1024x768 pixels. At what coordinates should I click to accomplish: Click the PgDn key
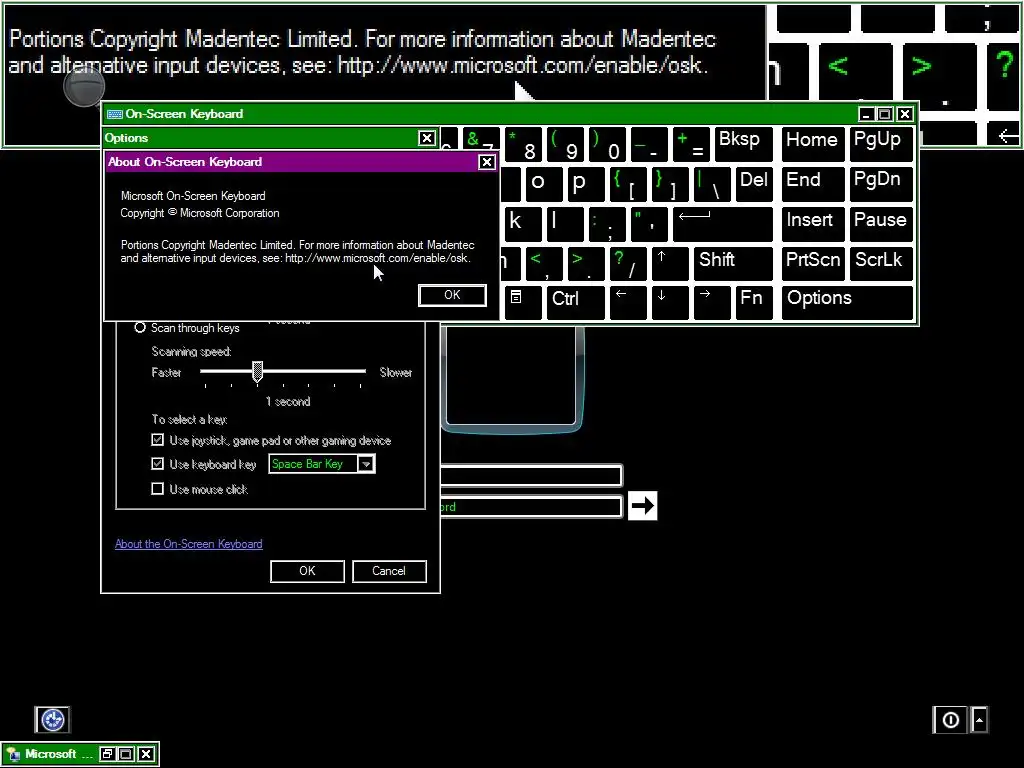pyautogui.click(x=881, y=184)
